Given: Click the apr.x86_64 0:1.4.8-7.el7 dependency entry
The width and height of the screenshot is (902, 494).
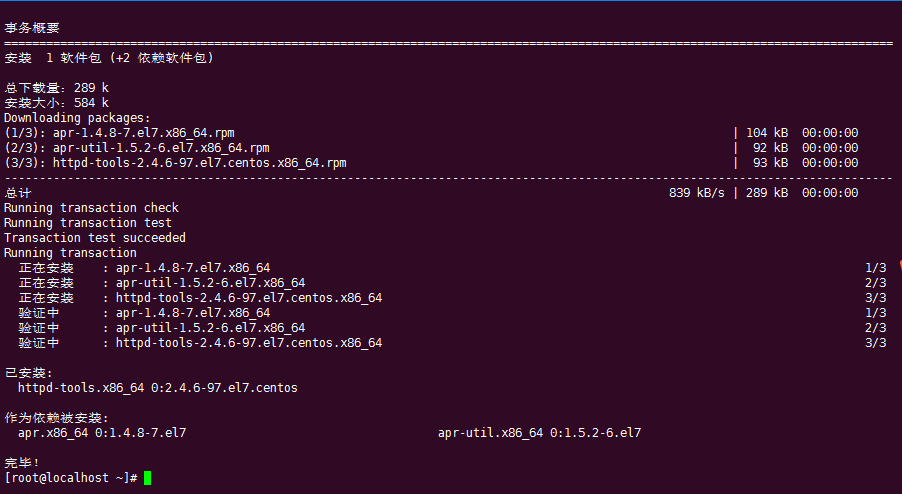Looking at the screenshot, I should pyautogui.click(x=102, y=432).
